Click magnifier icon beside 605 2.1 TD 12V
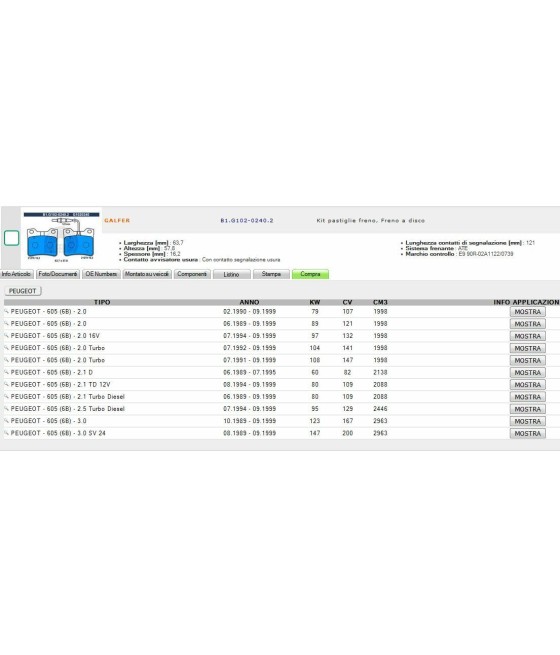Viewport: 560px width, 655px height. tap(6, 384)
